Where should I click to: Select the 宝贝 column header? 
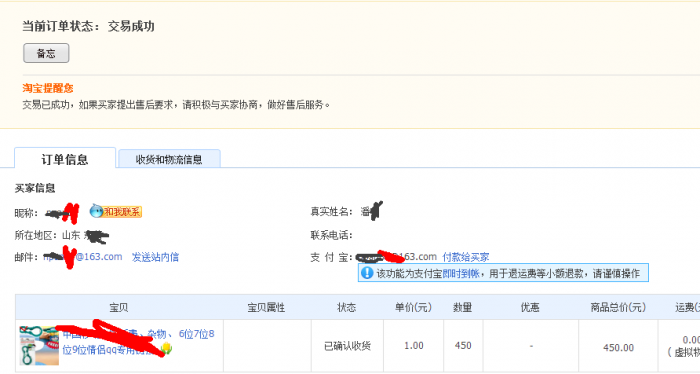119,308
